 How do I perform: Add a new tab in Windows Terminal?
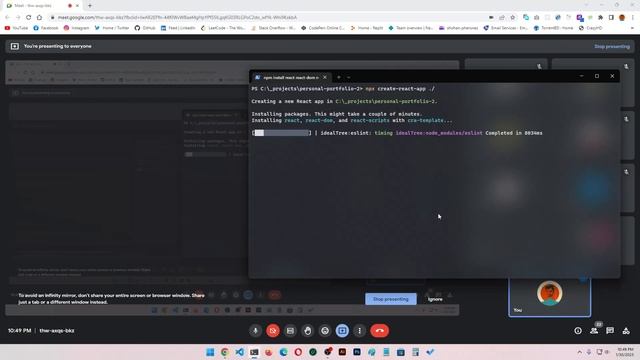click(x=338, y=77)
